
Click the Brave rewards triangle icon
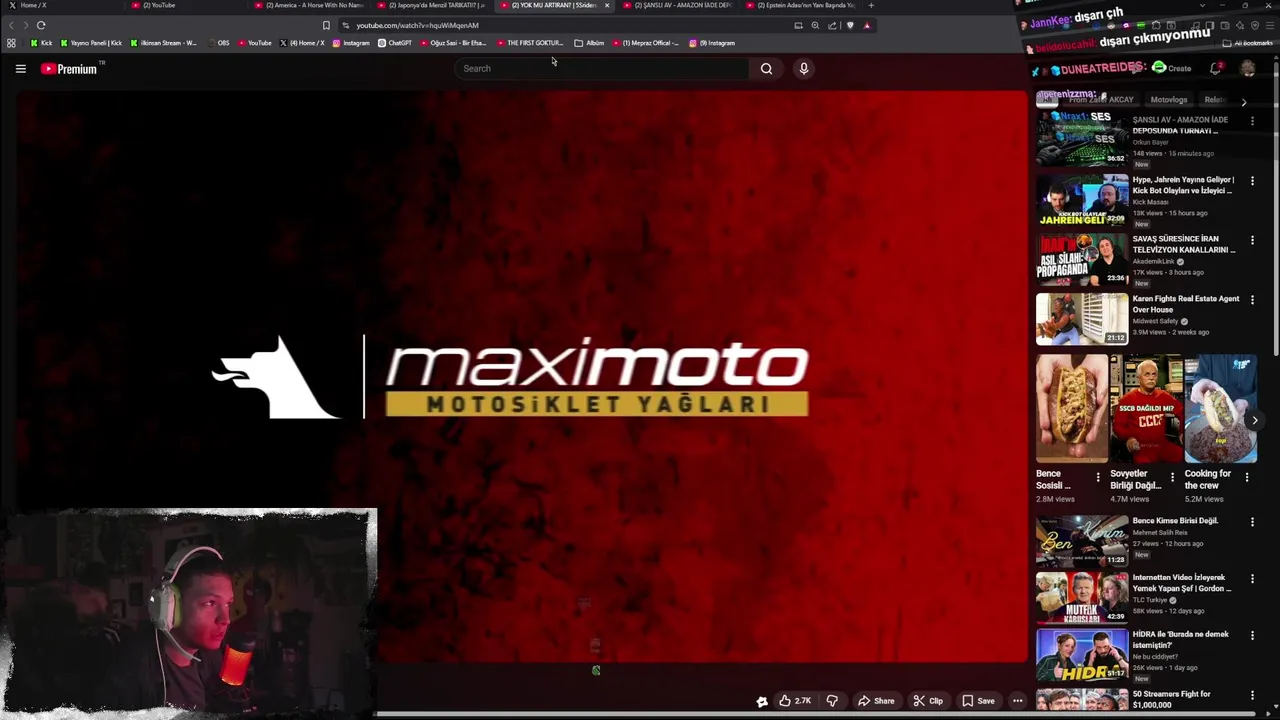pos(867,25)
